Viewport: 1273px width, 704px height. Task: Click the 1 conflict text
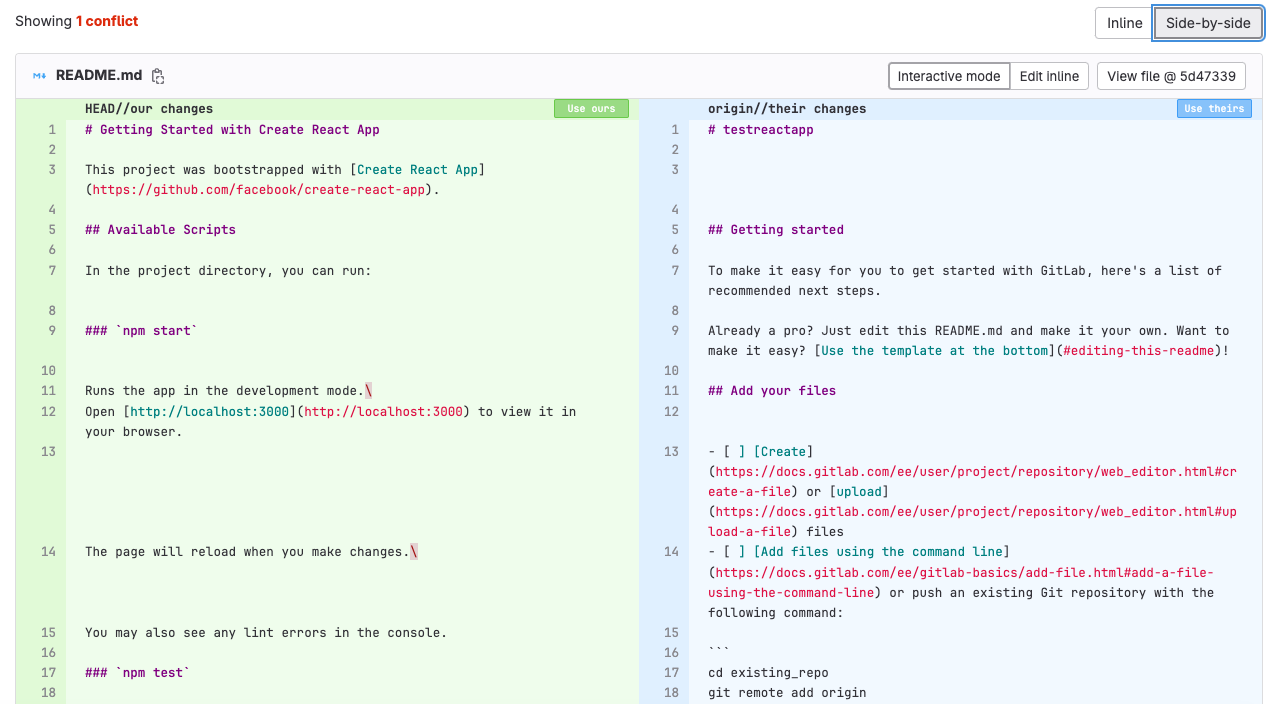tap(107, 21)
